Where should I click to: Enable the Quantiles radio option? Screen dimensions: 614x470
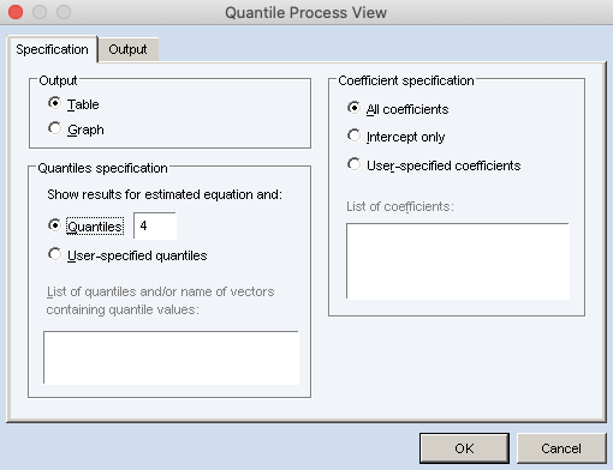(x=54, y=227)
